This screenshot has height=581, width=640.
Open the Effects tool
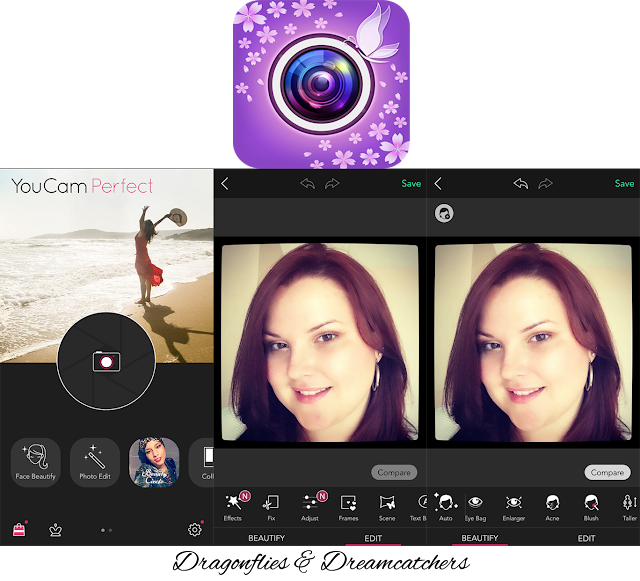(x=233, y=507)
